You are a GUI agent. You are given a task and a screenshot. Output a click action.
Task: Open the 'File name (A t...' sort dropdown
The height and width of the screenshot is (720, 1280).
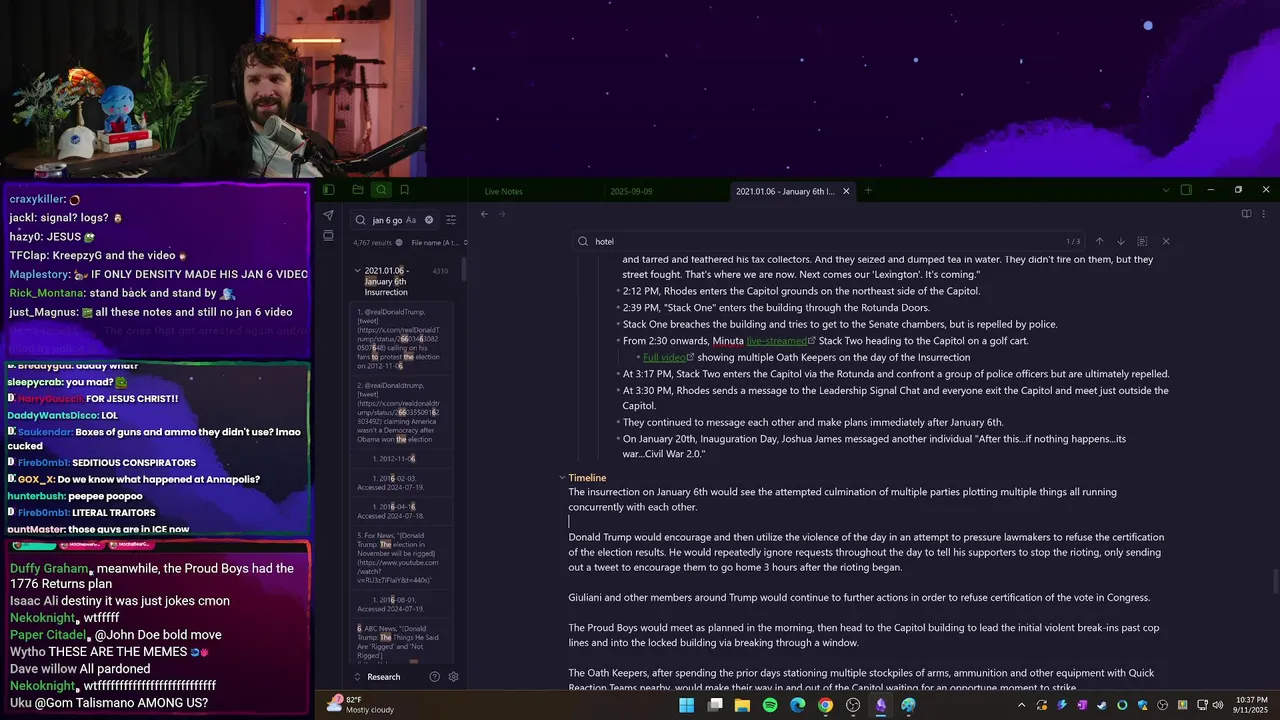coord(439,243)
